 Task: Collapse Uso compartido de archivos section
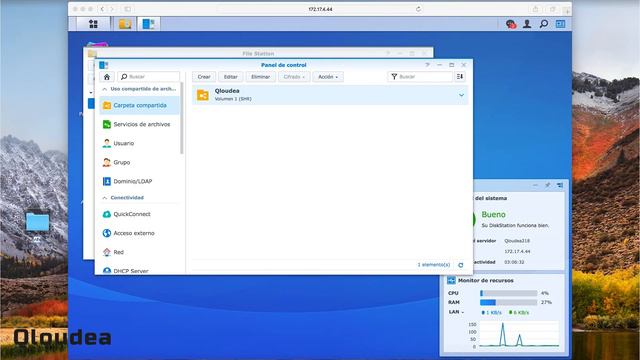[x=104, y=89]
